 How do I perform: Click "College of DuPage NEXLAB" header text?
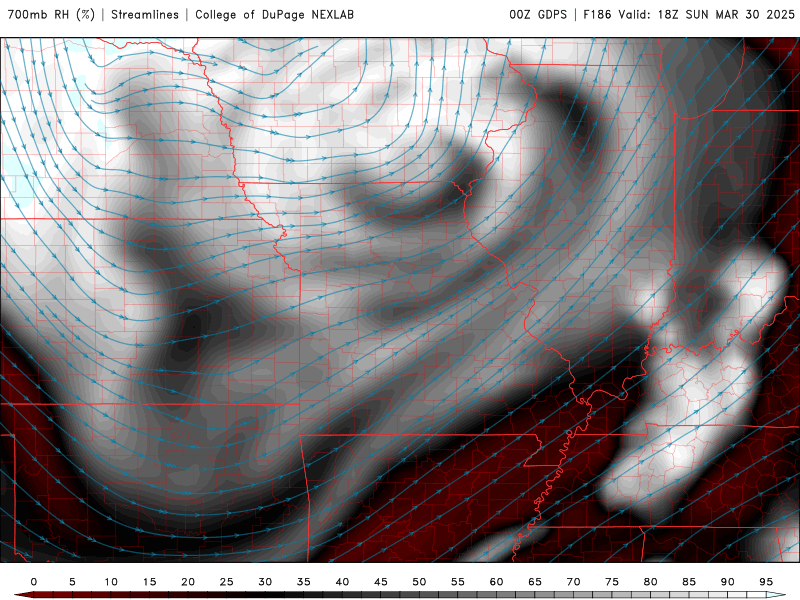(x=274, y=15)
